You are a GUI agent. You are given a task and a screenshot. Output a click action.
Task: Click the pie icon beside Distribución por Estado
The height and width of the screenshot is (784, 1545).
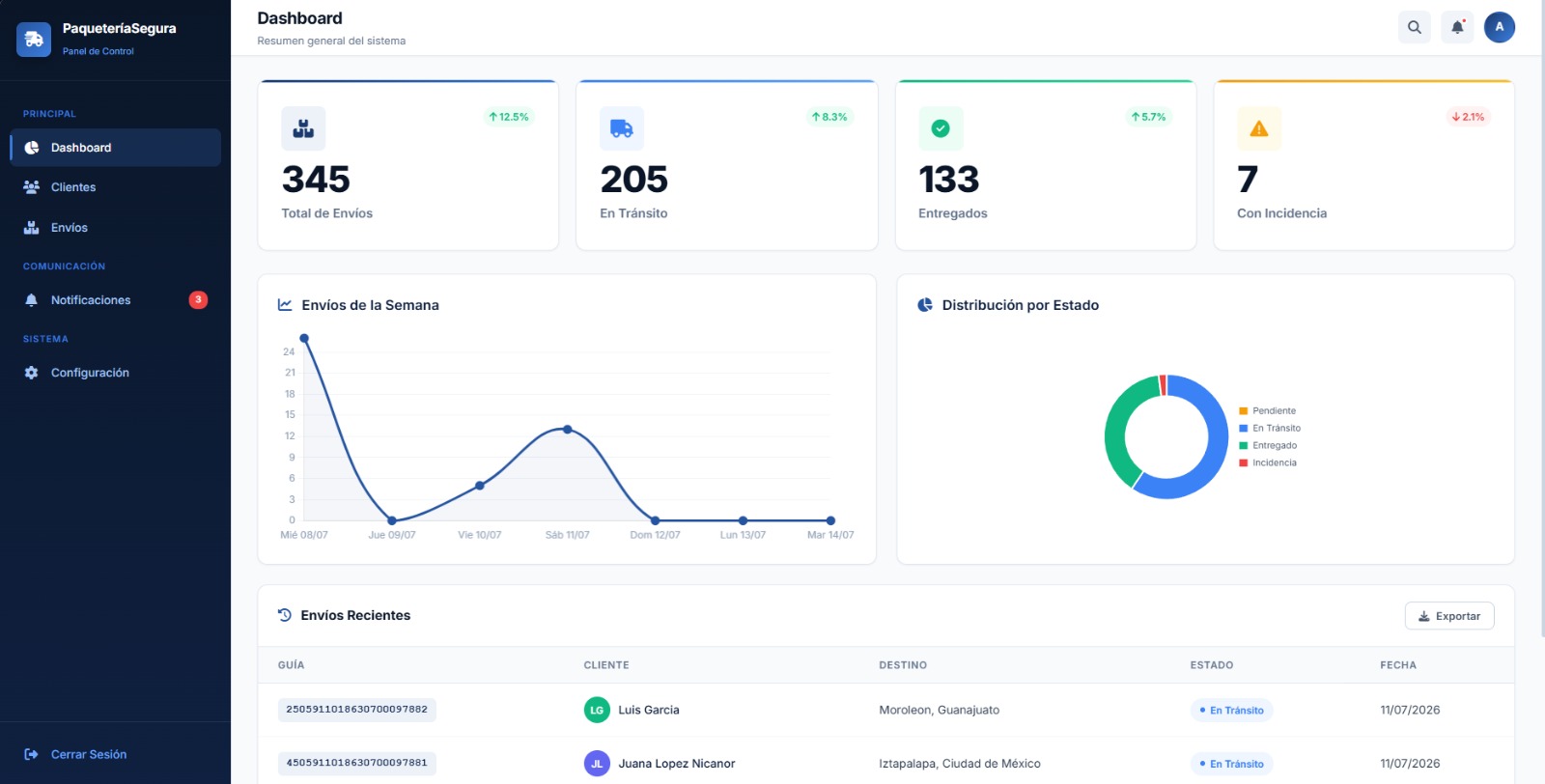[925, 305]
